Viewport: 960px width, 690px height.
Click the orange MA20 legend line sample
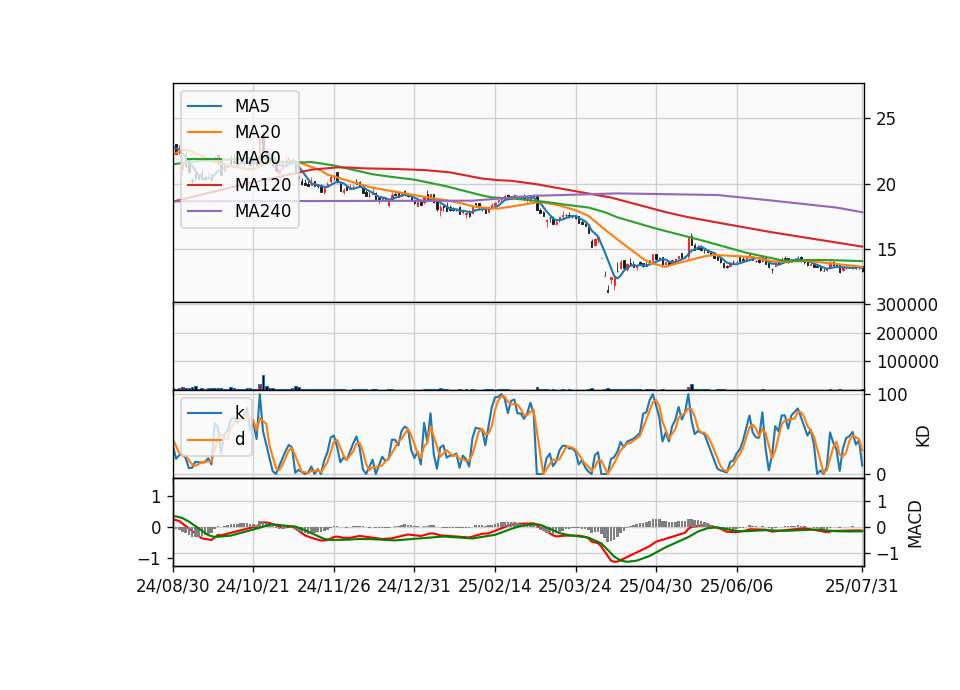(x=204, y=132)
